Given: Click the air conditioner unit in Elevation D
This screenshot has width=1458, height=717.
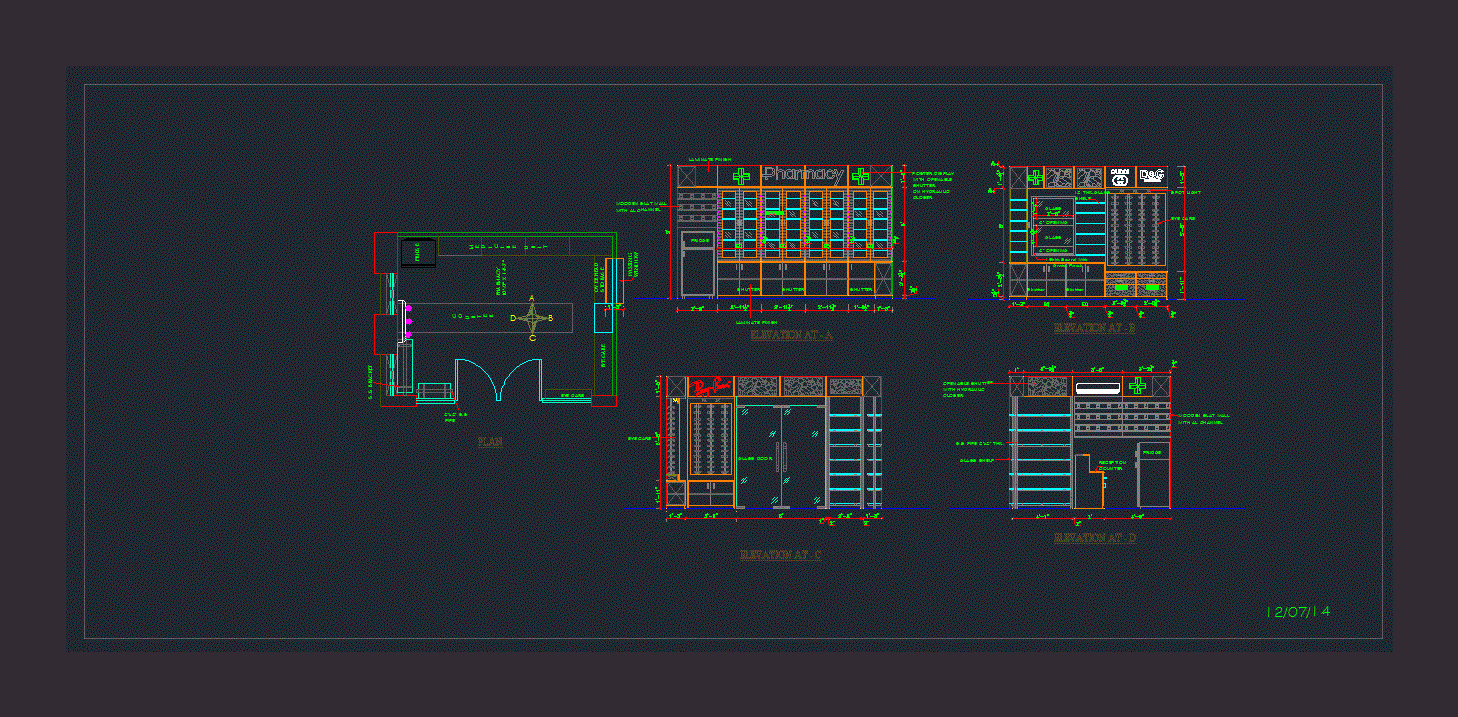Looking at the screenshot, I should (x=1098, y=386).
